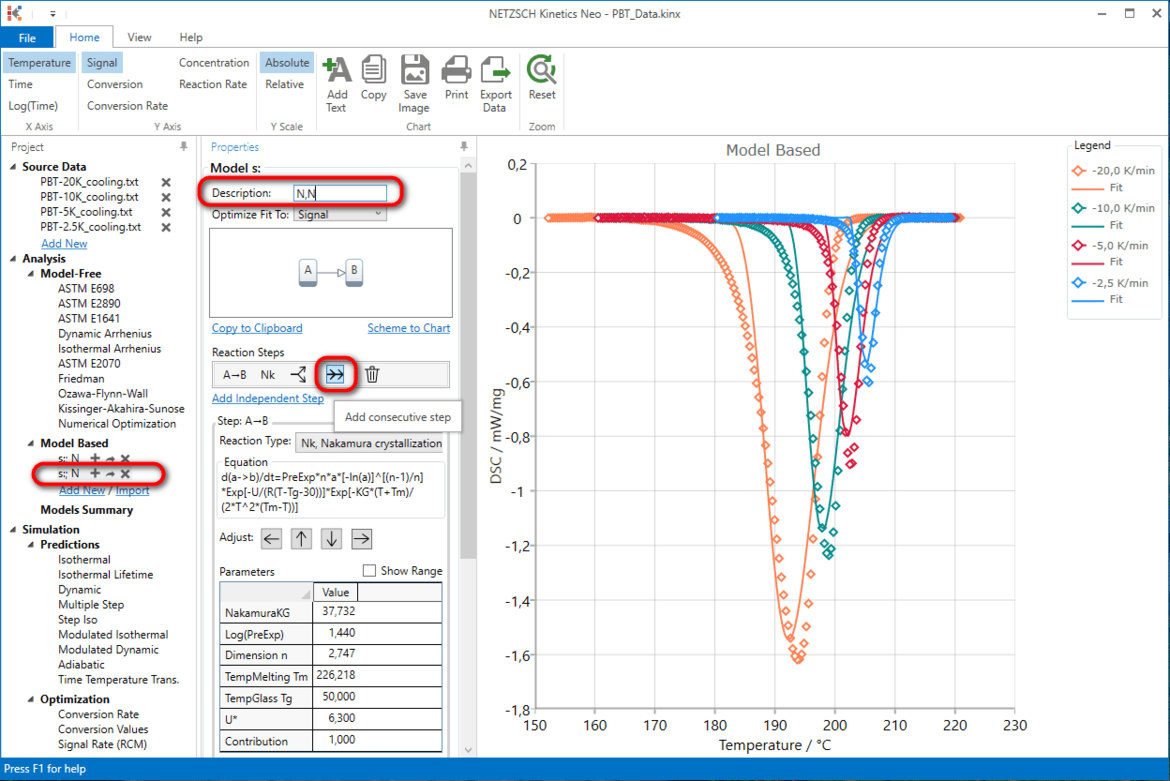The height and width of the screenshot is (781, 1170).
Task: Remove PBT-20K_cooling.txt with its X icon
Action: tap(166, 182)
